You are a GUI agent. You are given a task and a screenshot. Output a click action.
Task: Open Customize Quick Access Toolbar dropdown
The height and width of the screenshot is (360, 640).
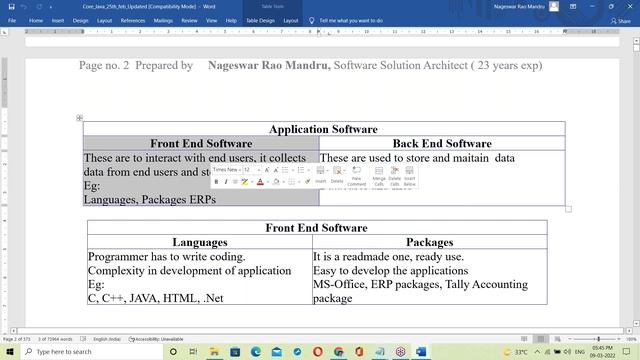[x=51, y=7]
